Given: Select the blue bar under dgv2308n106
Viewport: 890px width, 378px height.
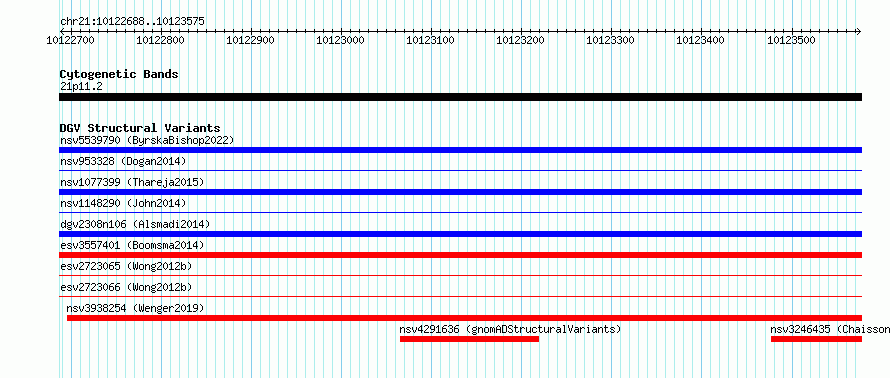Looking at the screenshot, I should [x=460, y=234].
